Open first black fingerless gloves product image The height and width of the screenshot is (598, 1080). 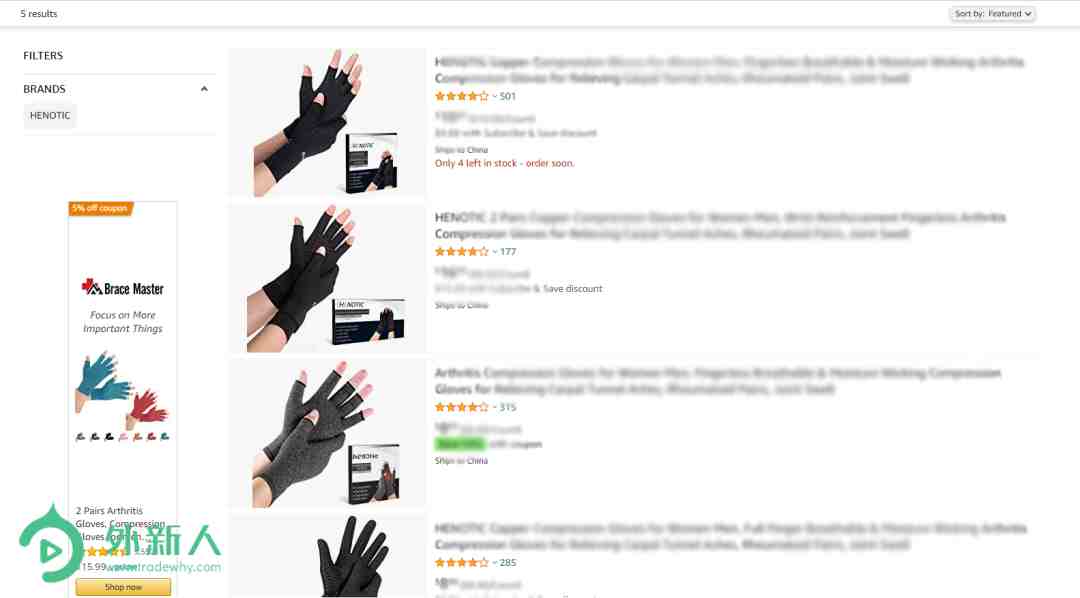pos(327,123)
